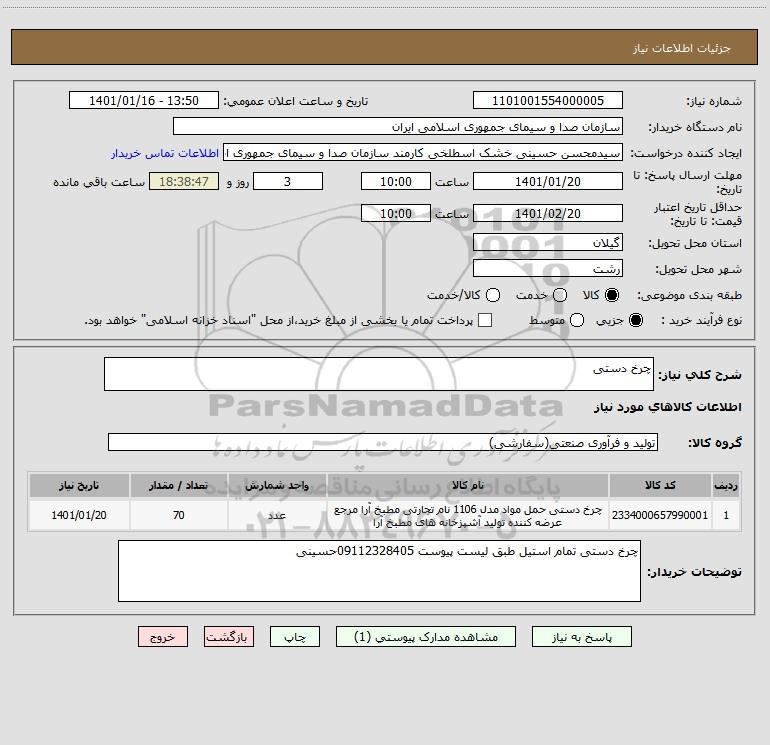Click the remaining time 18:38:47 field
The width and height of the screenshot is (770, 745).
click(x=184, y=182)
